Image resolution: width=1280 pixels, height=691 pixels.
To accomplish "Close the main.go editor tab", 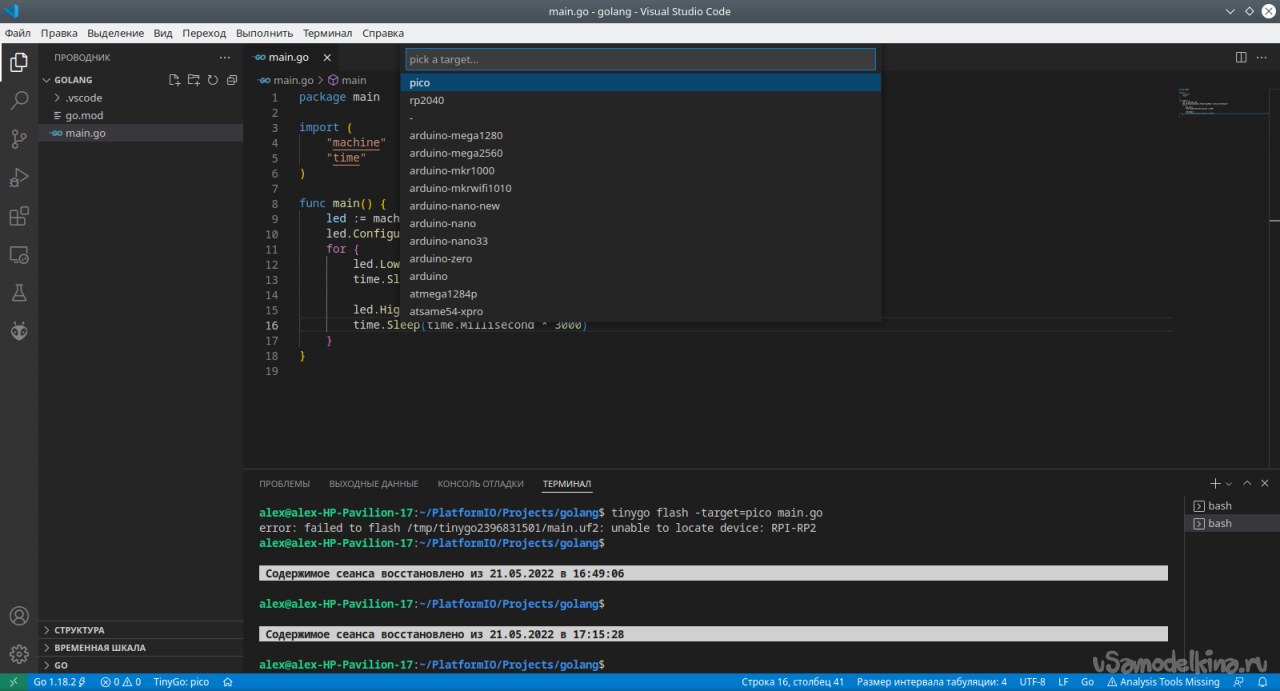I will 327,58.
